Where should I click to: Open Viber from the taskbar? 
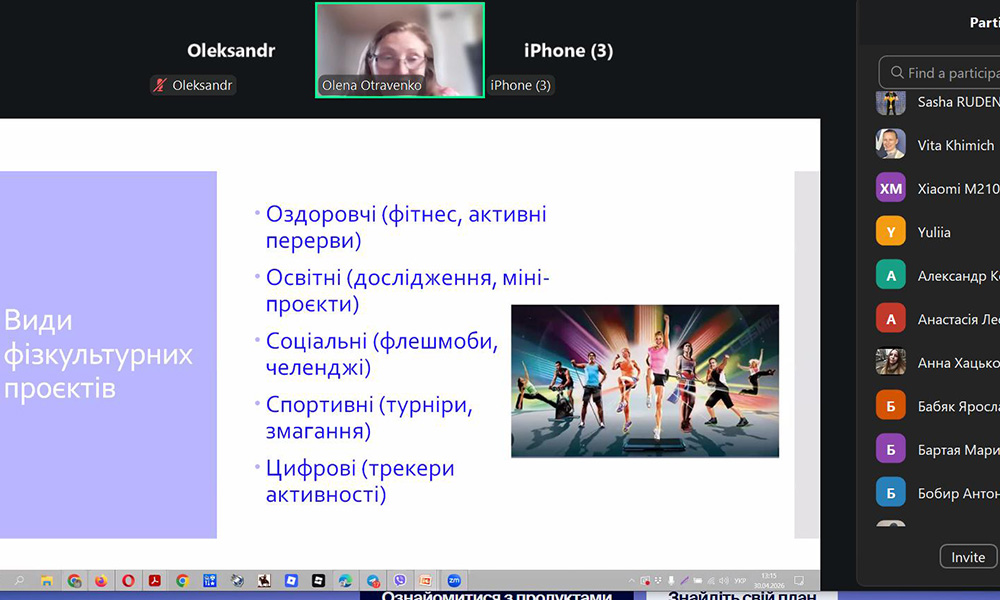(x=400, y=580)
